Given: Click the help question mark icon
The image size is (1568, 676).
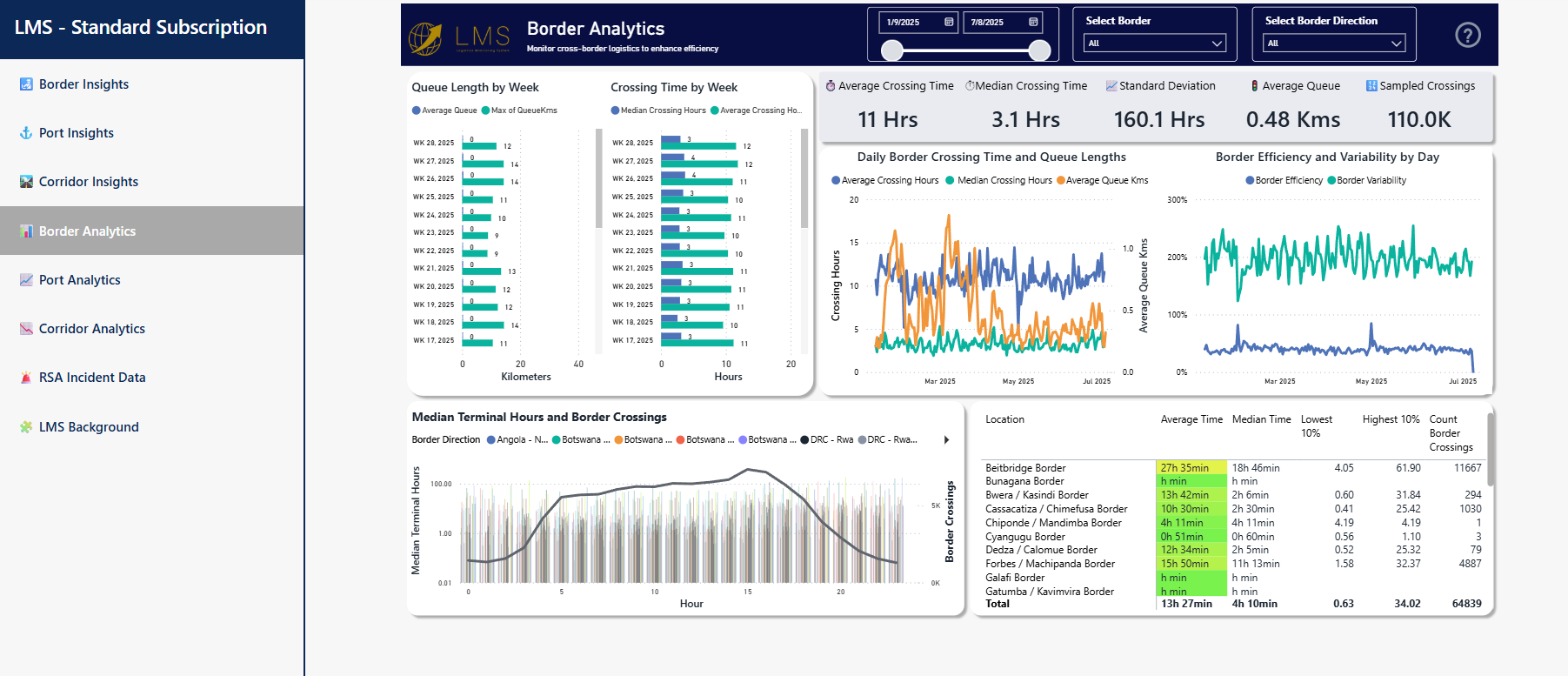Looking at the screenshot, I should (1468, 35).
